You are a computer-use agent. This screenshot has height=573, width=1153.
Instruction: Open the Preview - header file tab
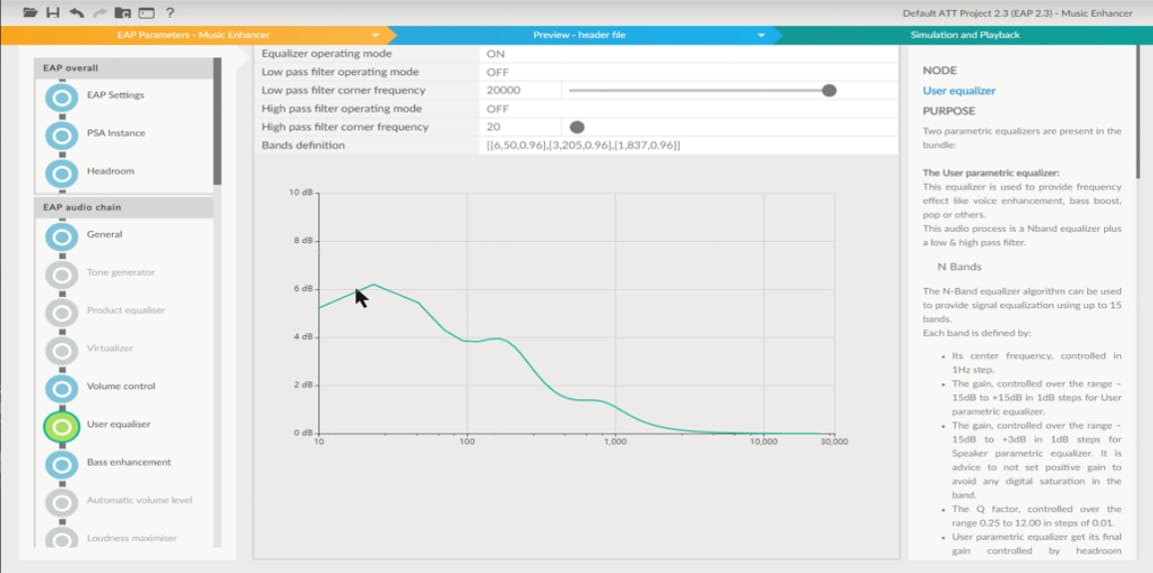[578, 35]
